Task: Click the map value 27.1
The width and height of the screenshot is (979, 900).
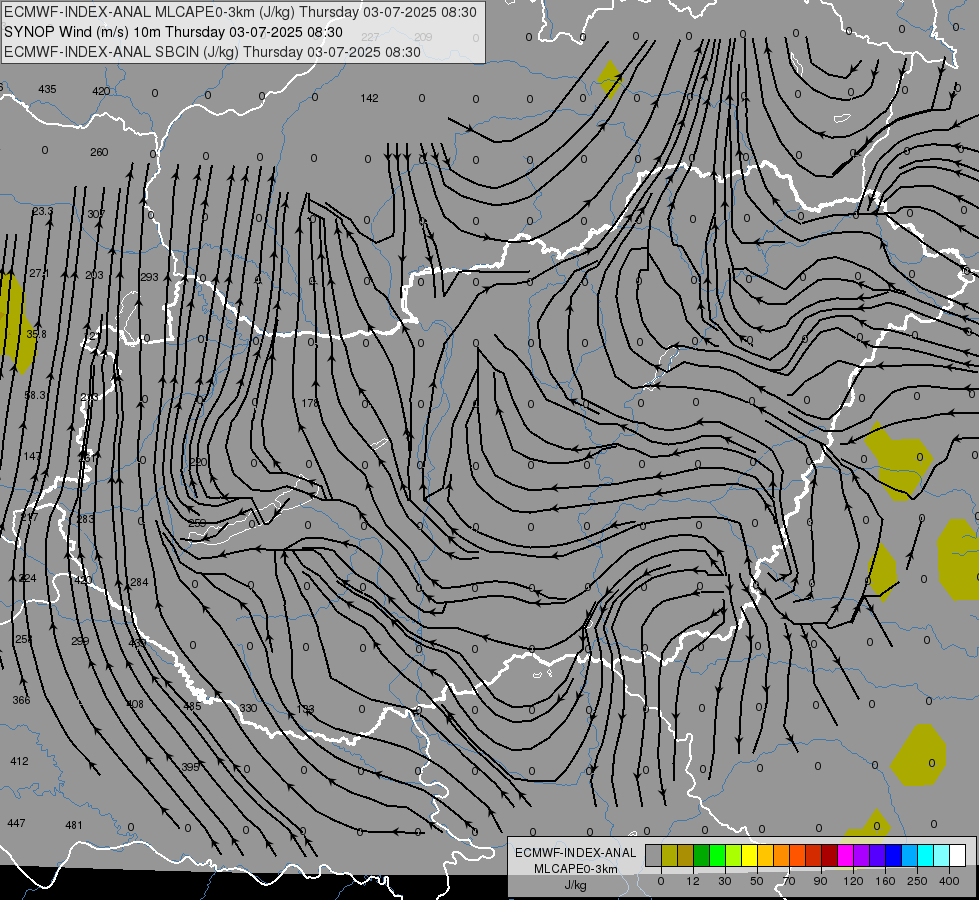Action: (39, 274)
